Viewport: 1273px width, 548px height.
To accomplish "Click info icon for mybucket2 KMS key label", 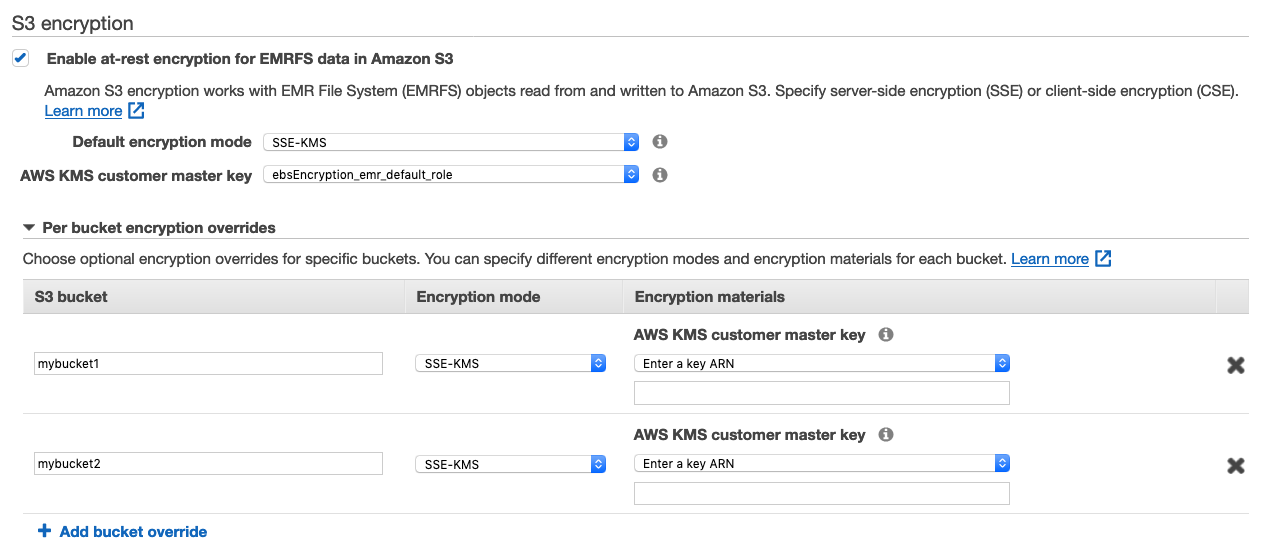I will [885, 435].
